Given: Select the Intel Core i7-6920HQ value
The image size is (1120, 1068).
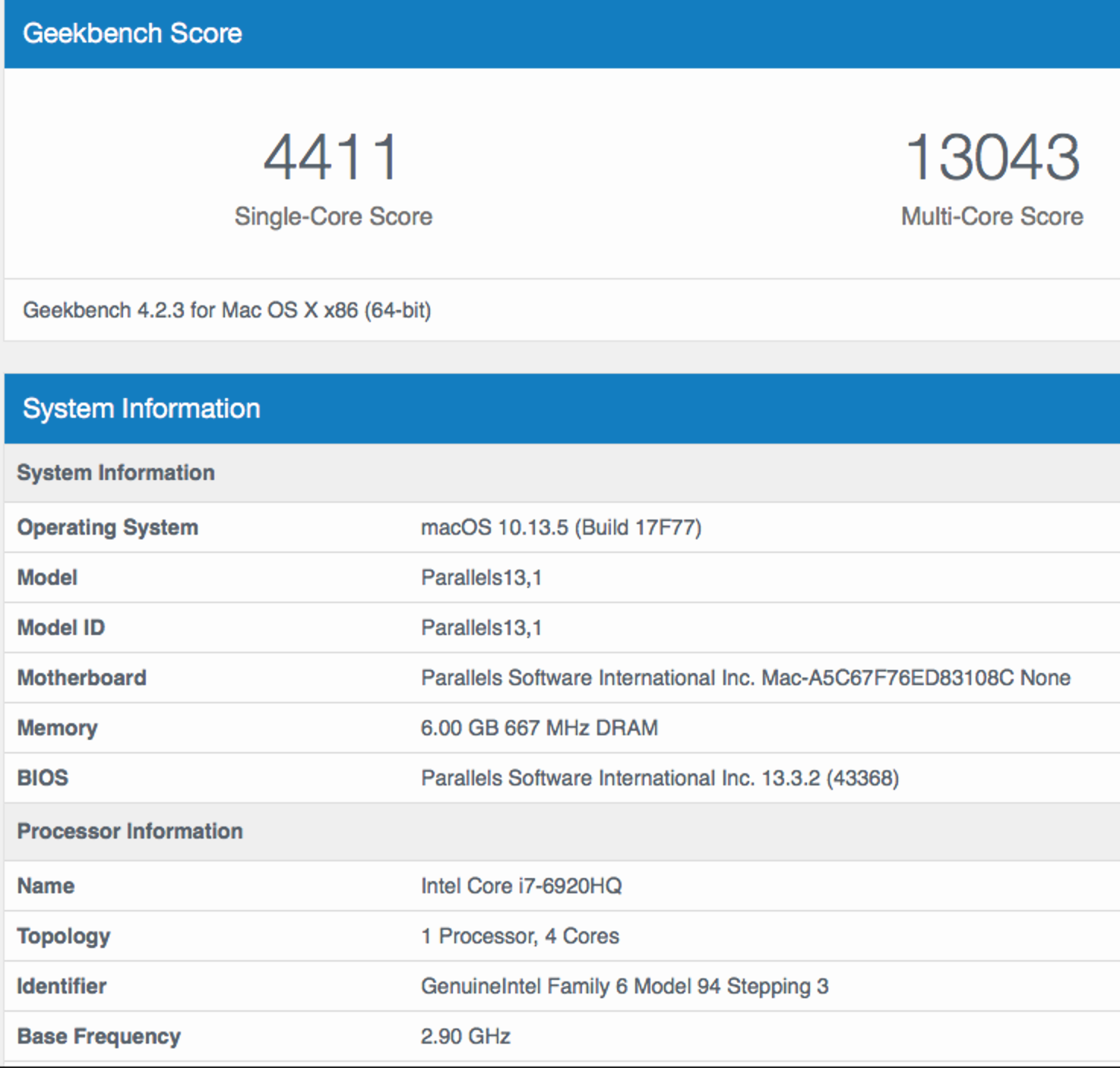Looking at the screenshot, I should [x=521, y=886].
